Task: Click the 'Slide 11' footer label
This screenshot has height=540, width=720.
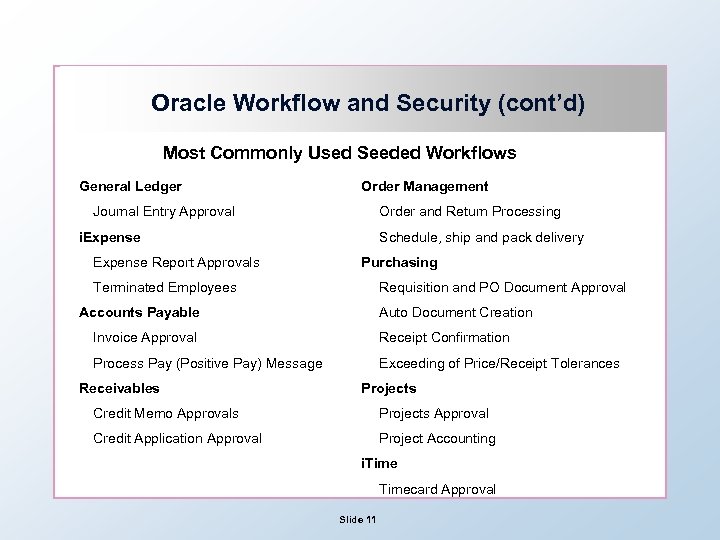Action: coord(357,519)
